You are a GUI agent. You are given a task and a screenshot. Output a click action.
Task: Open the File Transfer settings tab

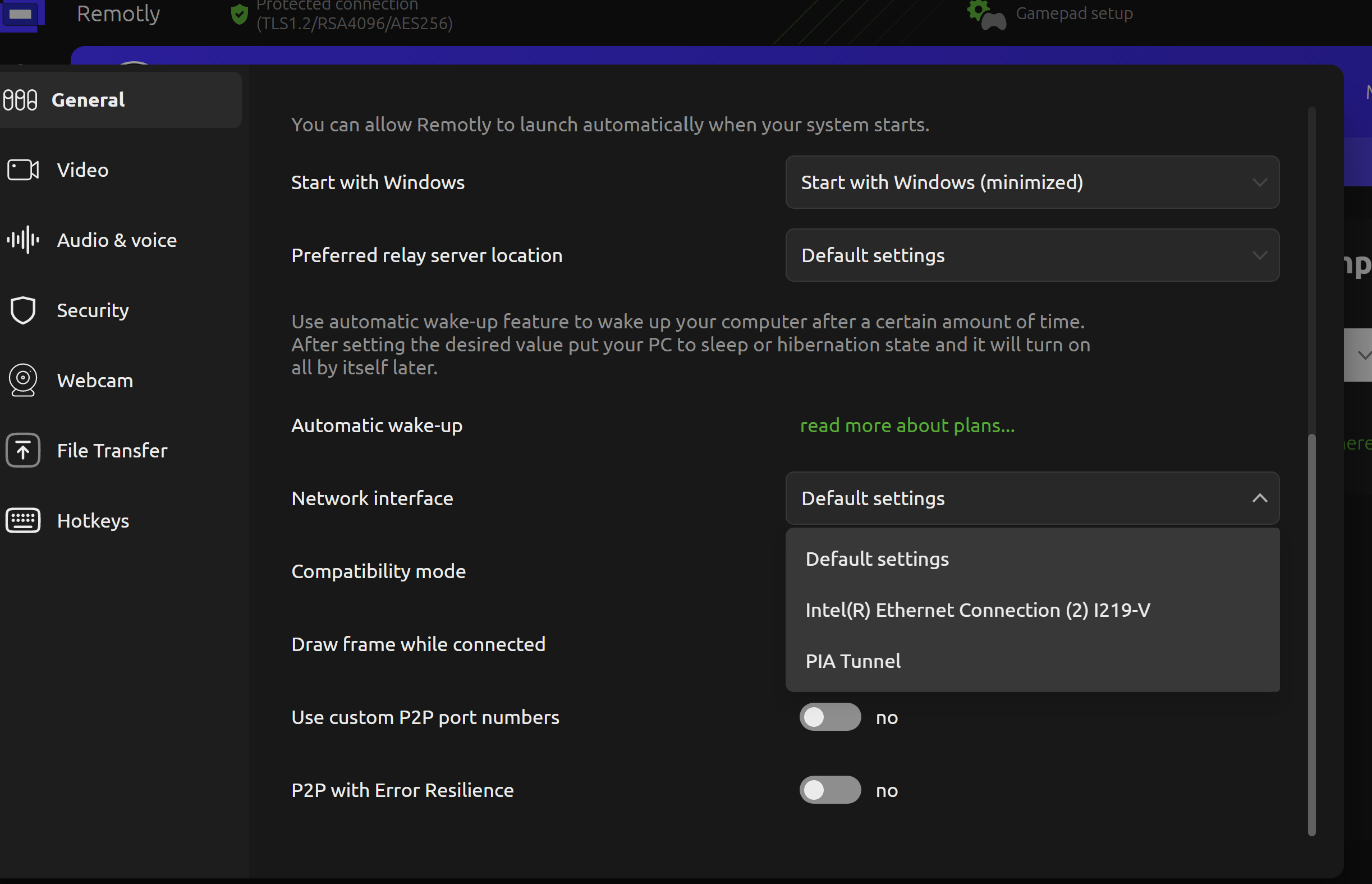pyautogui.click(x=121, y=451)
